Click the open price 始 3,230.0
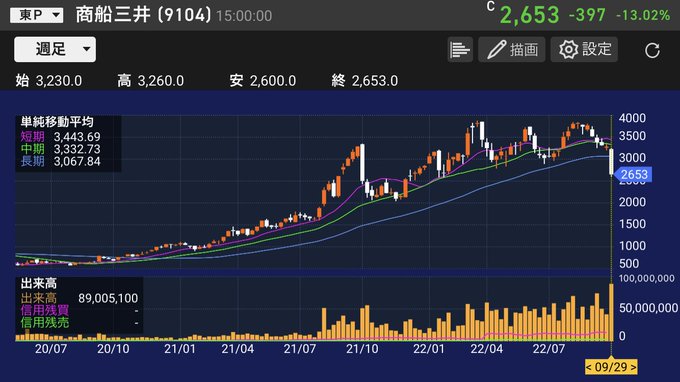Image resolution: width=680 pixels, height=382 pixels. [49, 81]
